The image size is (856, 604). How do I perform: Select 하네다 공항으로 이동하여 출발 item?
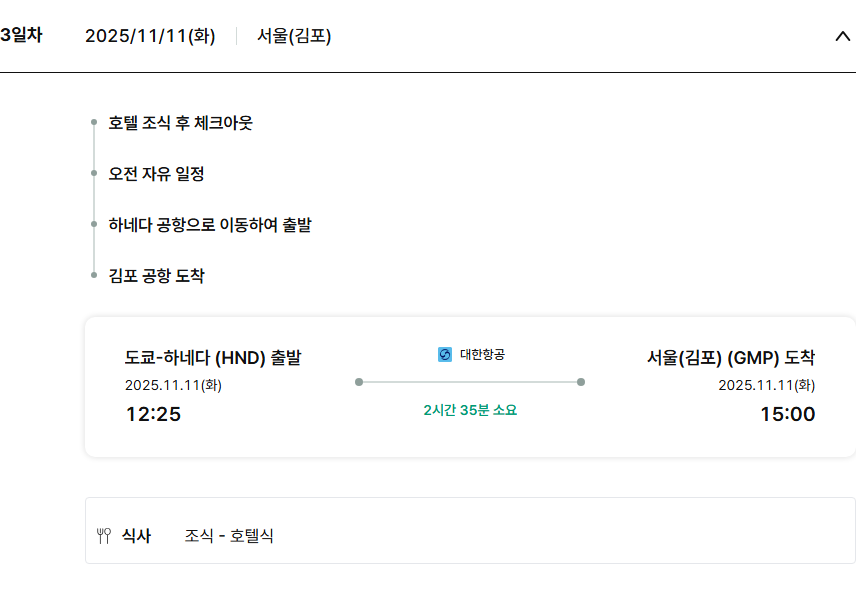coord(210,225)
